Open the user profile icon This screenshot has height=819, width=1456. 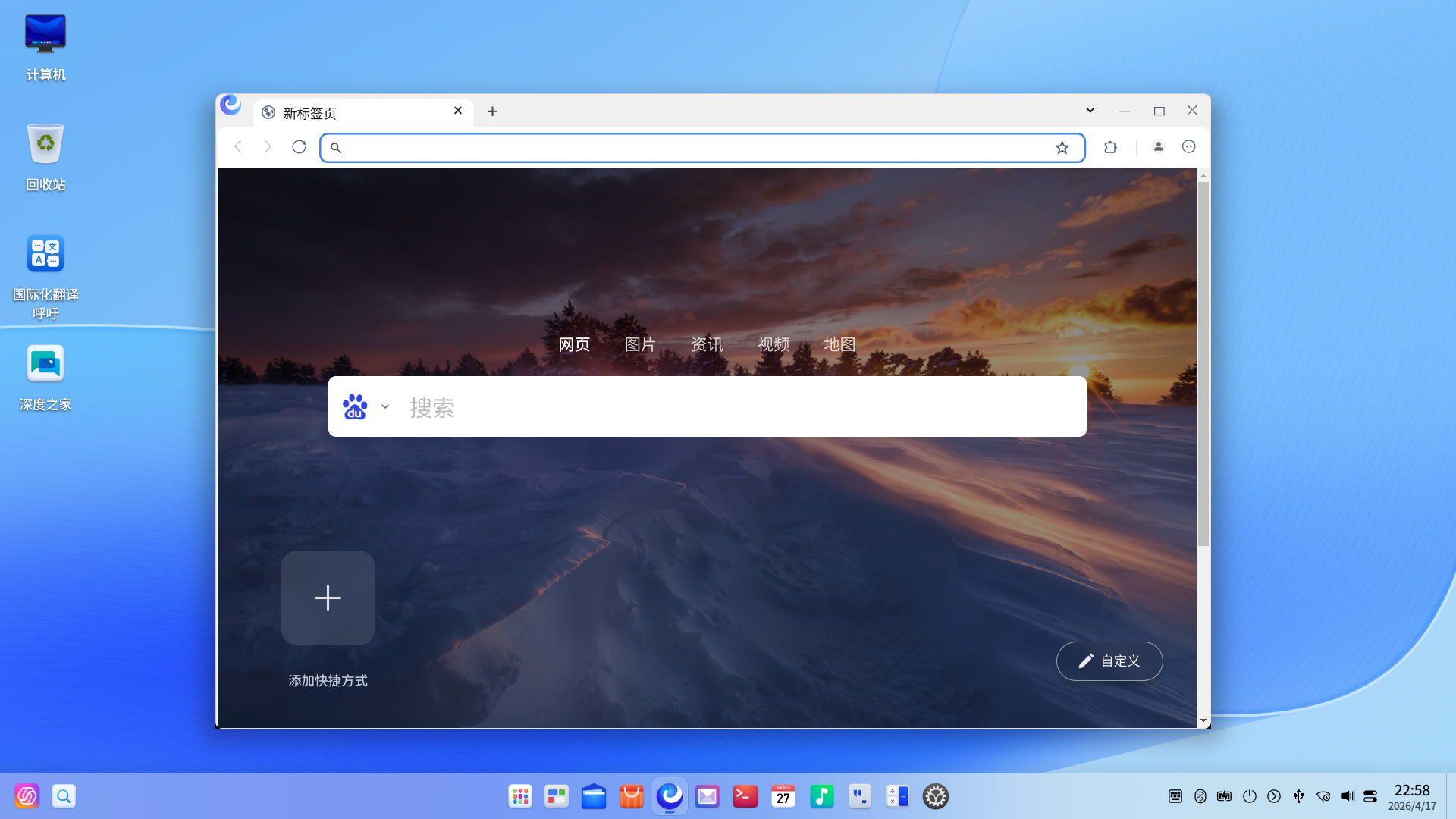[1158, 147]
